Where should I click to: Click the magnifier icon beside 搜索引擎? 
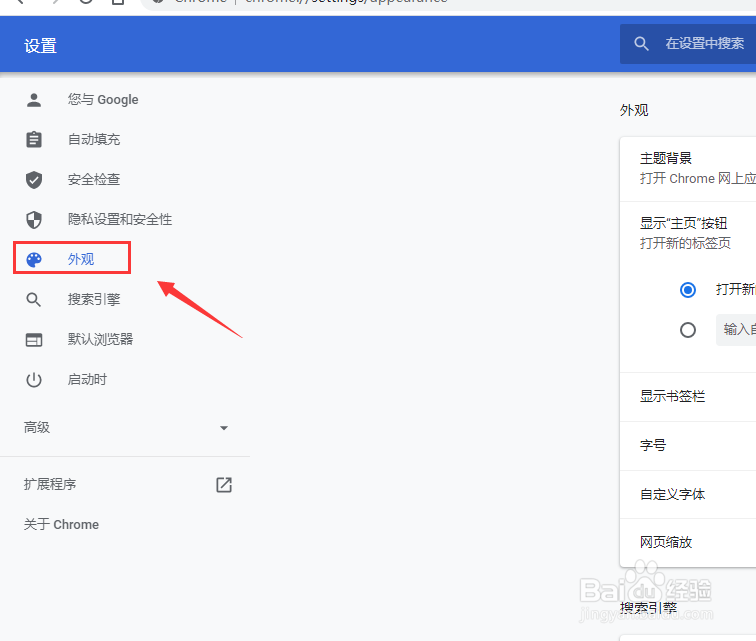pos(34,300)
